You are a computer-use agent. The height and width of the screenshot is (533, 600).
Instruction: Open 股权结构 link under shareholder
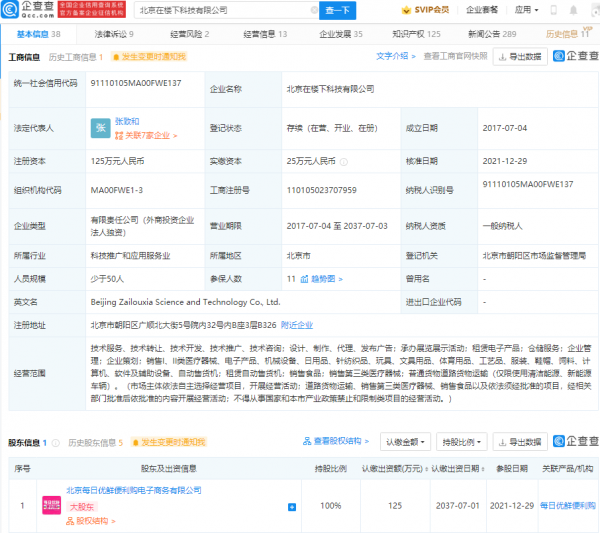pos(91,521)
